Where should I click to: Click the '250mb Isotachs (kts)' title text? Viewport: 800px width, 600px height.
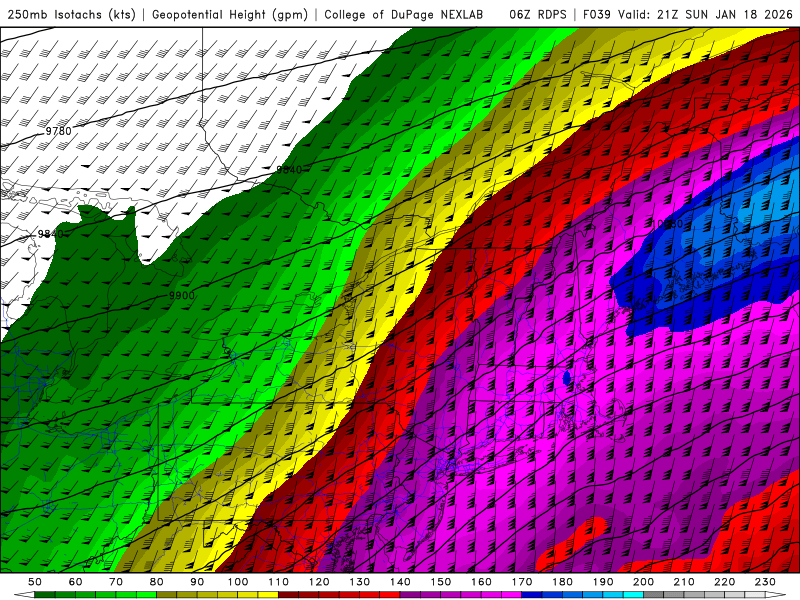(72, 14)
